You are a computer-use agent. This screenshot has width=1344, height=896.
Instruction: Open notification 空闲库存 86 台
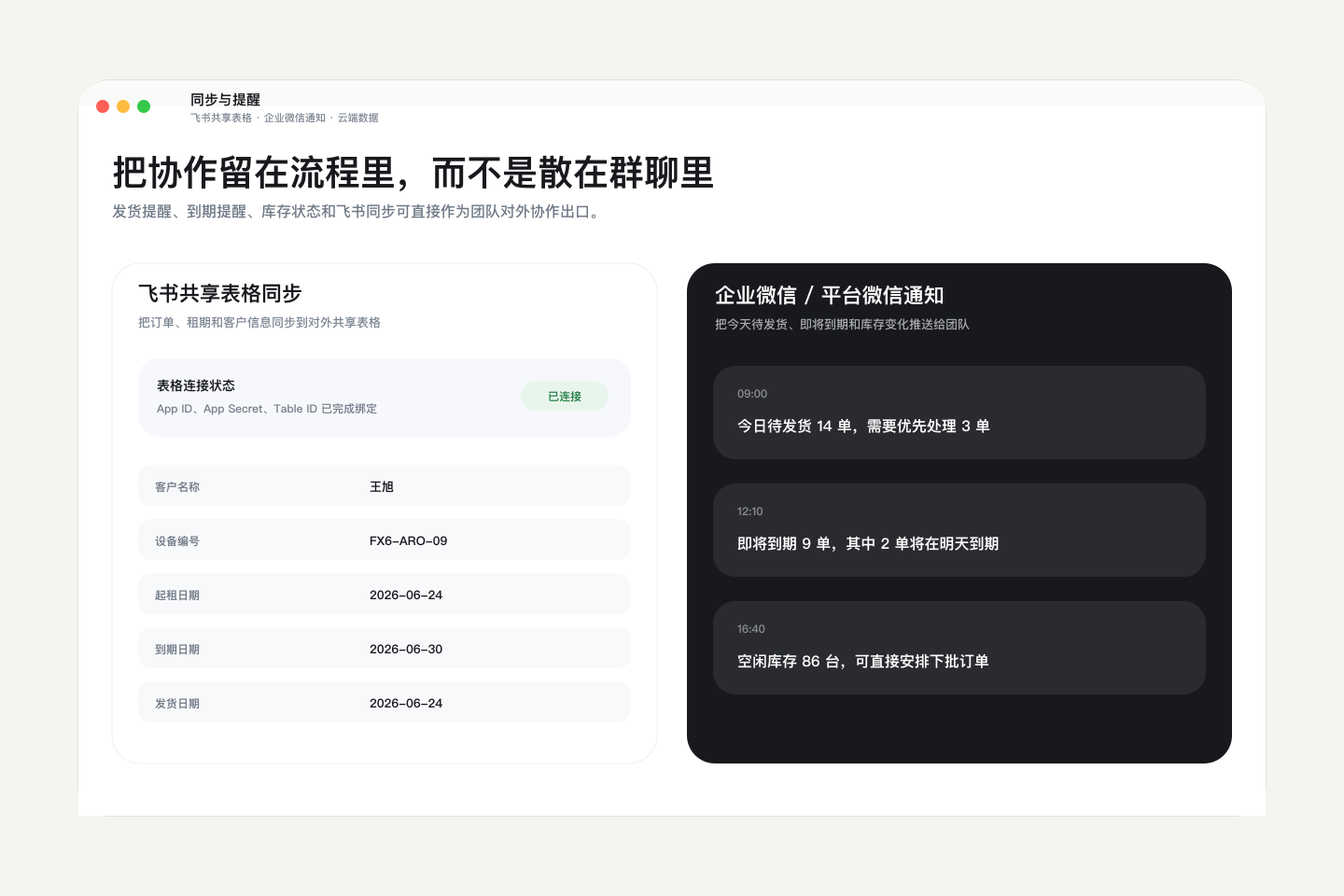959,648
